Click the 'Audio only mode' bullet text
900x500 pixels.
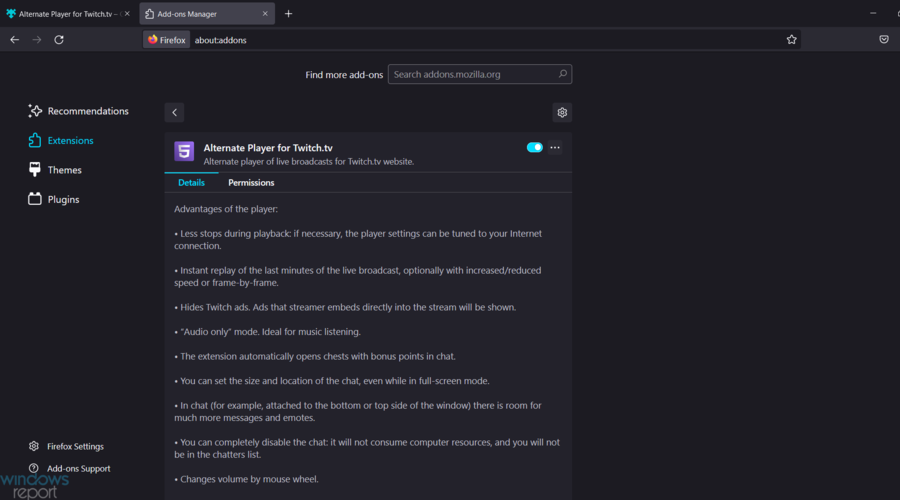click(x=267, y=332)
